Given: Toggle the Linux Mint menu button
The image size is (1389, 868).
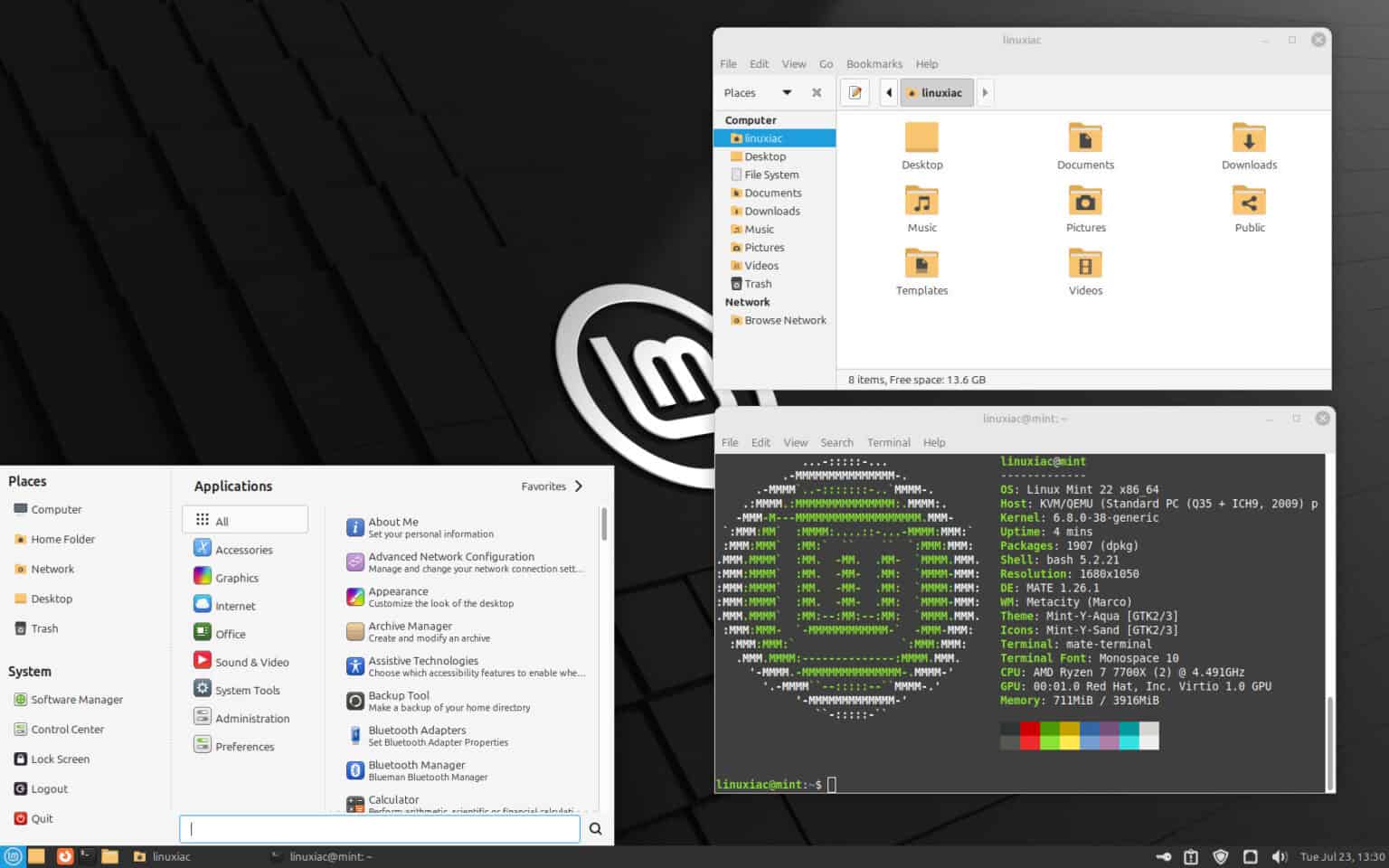Looking at the screenshot, I should (x=13, y=856).
